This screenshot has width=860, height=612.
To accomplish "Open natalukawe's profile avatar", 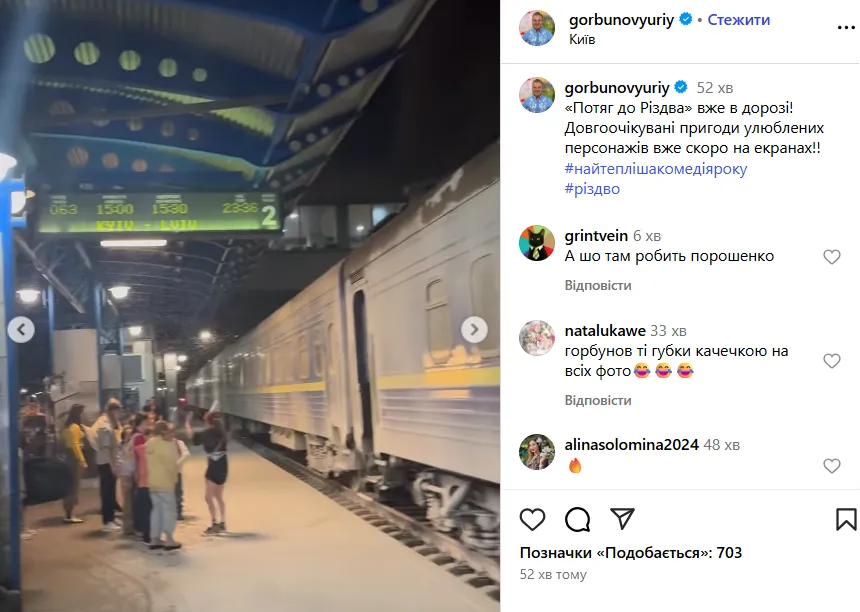I will tap(537, 338).
